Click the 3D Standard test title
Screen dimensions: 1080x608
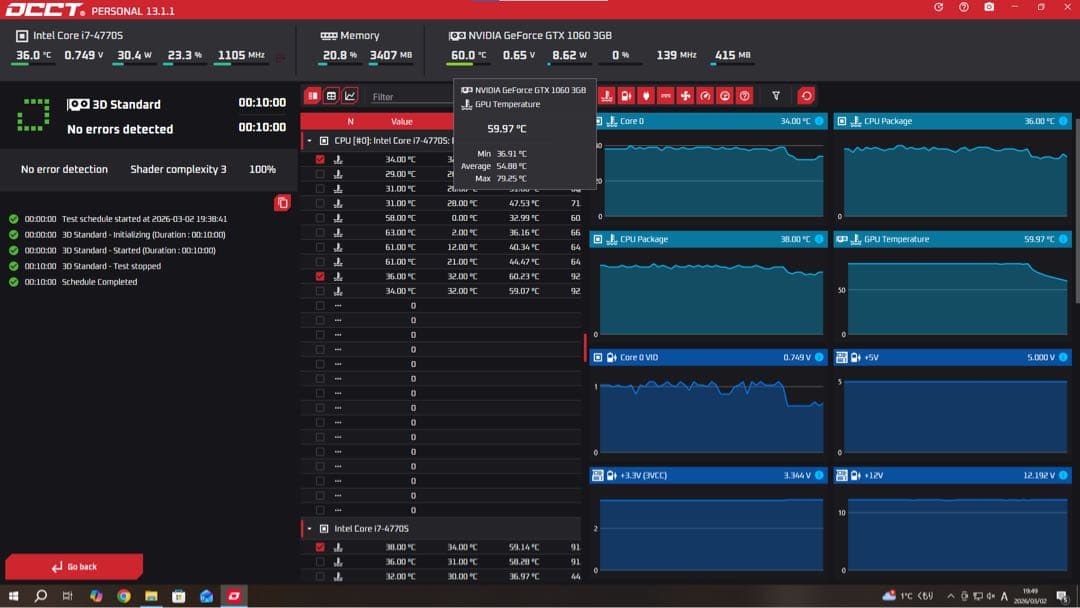[126, 105]
